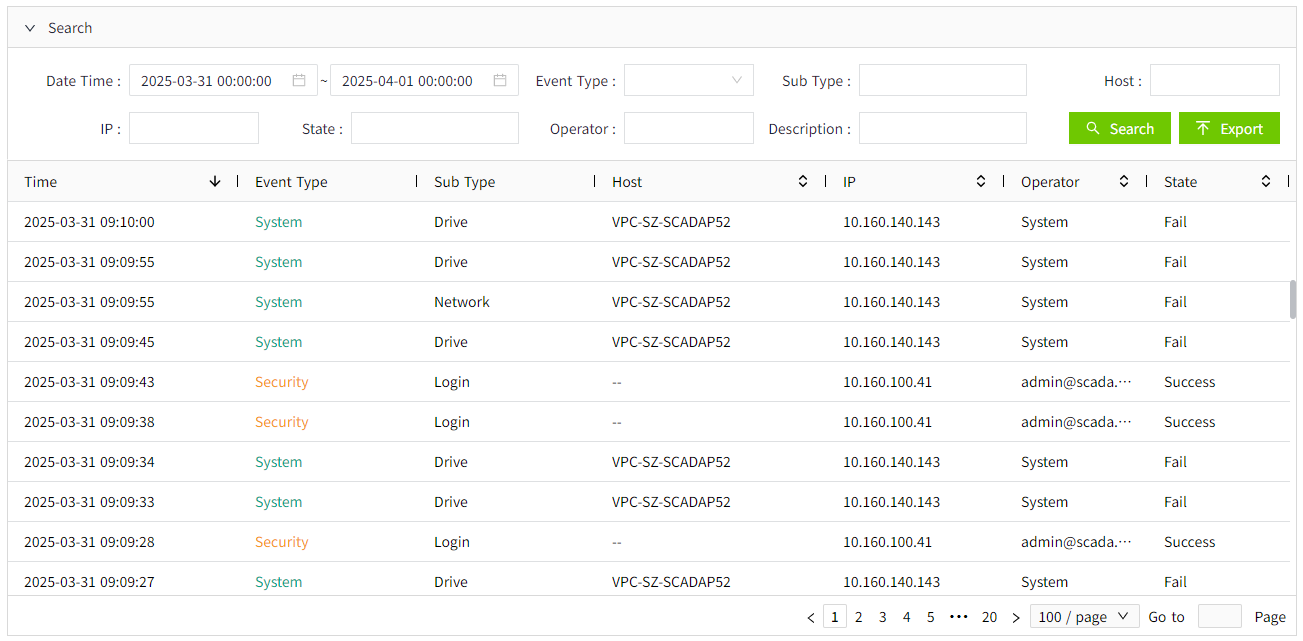Image resolution: width=1303 pixels, height=641 pixels.
Task: Click the Time column sort arrow
Action: pos(215,182)
